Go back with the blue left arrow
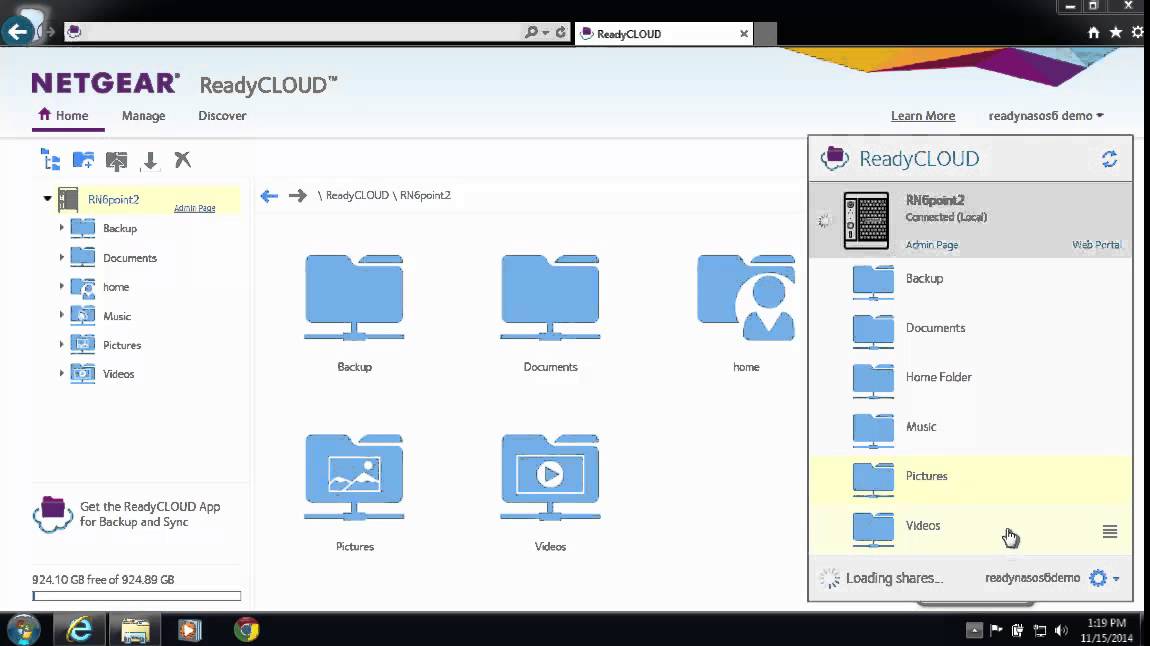 269,196
